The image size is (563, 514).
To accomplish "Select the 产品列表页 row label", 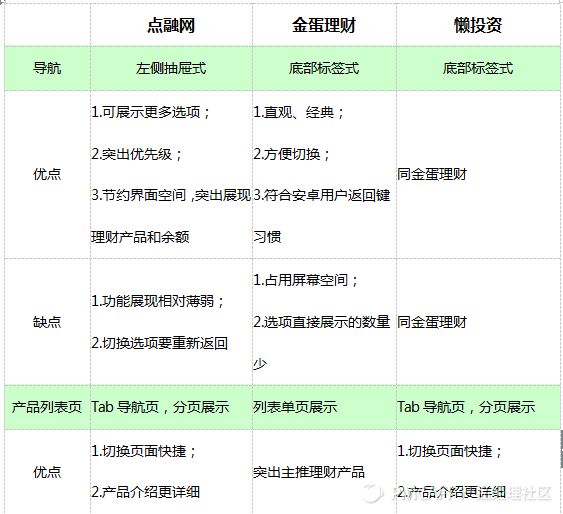I will (x=47, y=407).
